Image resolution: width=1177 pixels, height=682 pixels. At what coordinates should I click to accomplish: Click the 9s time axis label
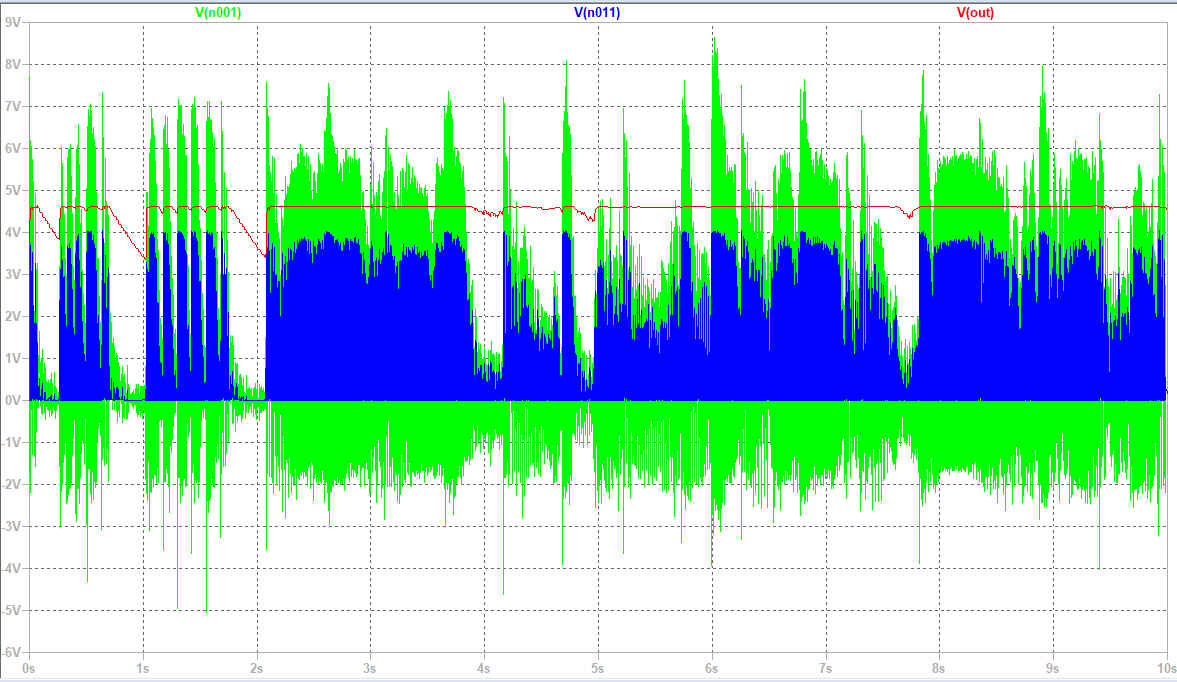pos(1053,666)
